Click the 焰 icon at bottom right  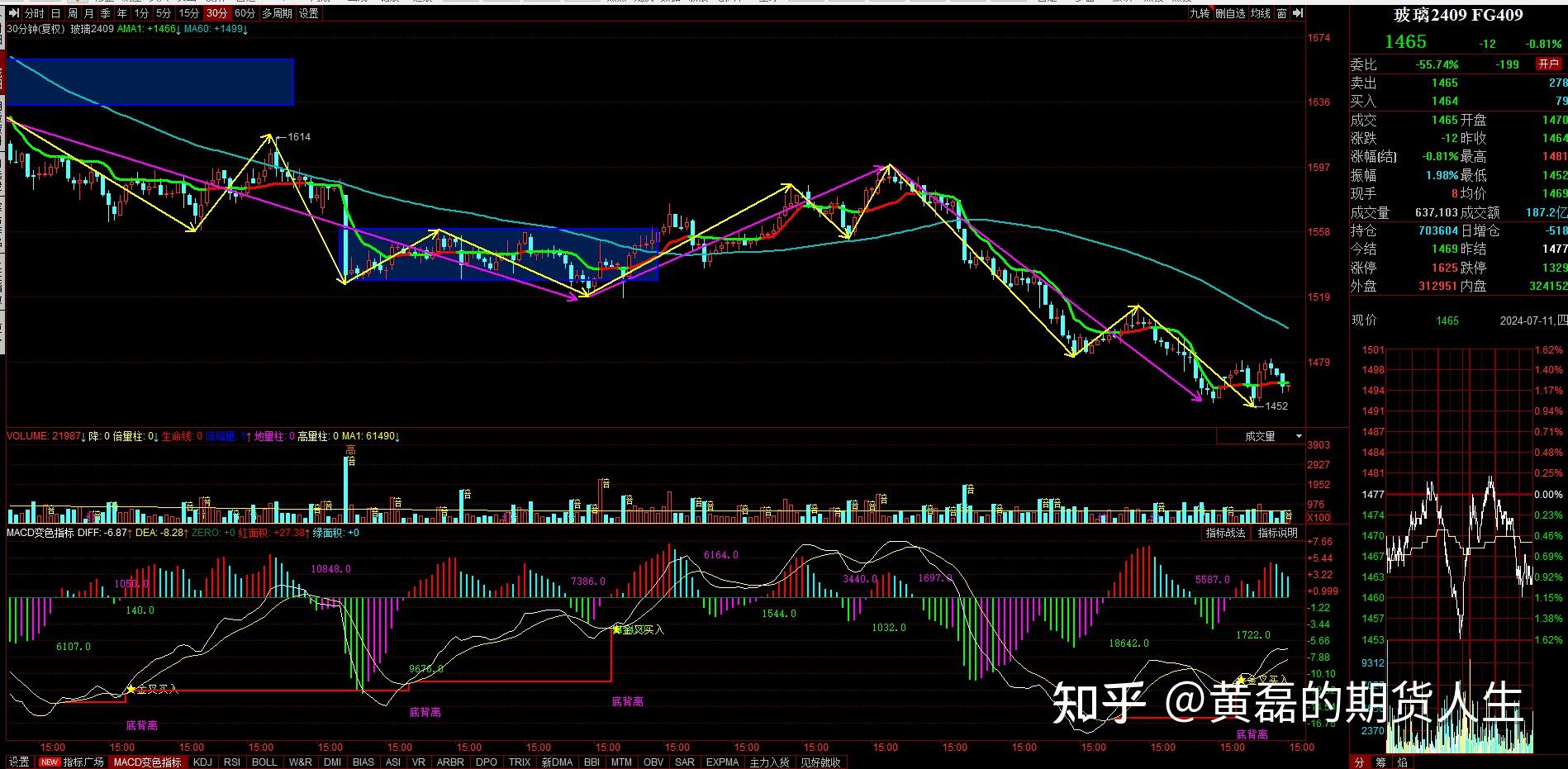coord(1403,762)
